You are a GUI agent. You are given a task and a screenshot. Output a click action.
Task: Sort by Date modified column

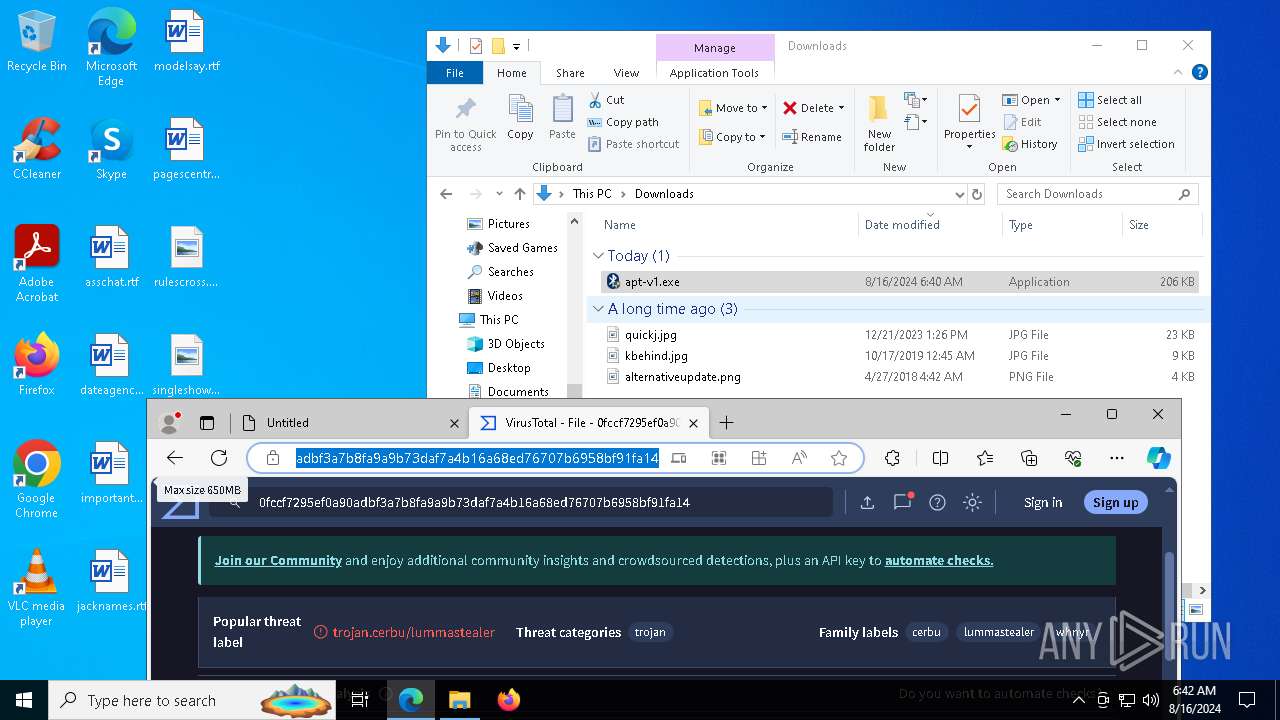pyautogui.click(x=930, y=225)
